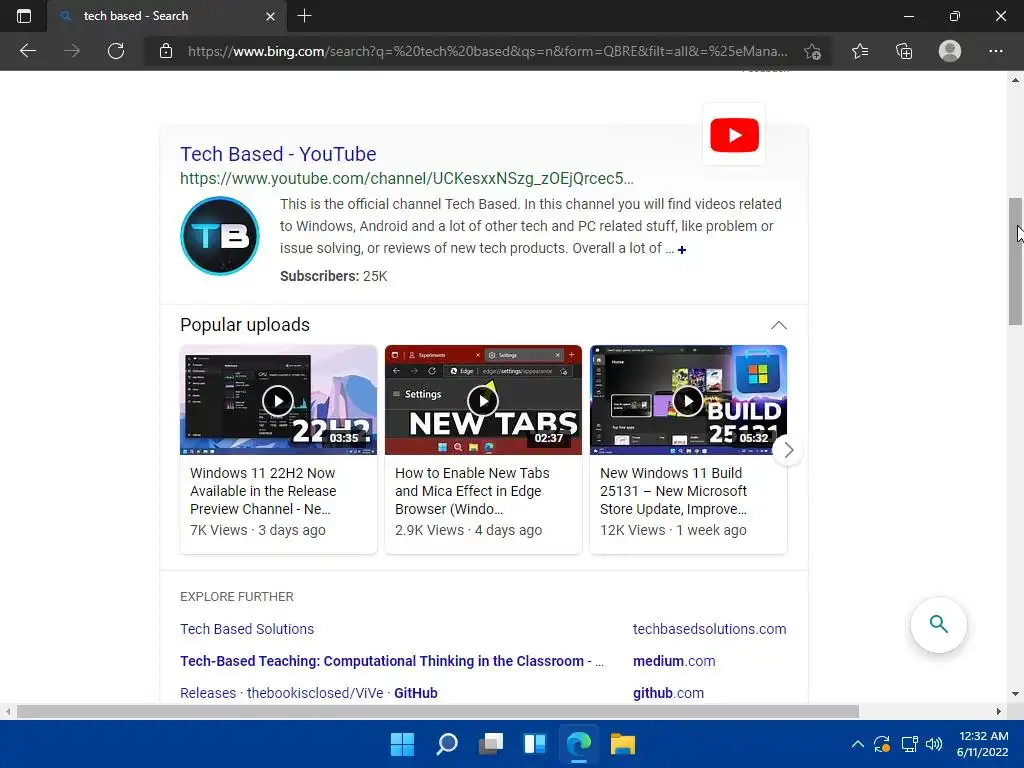Open the medium.com link
The image size is (1024, 768).
[x=674, y=661]
